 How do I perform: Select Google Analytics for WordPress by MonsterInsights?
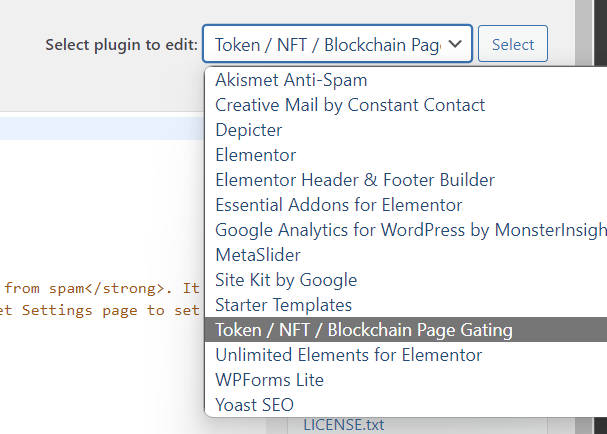coord(406,230)
